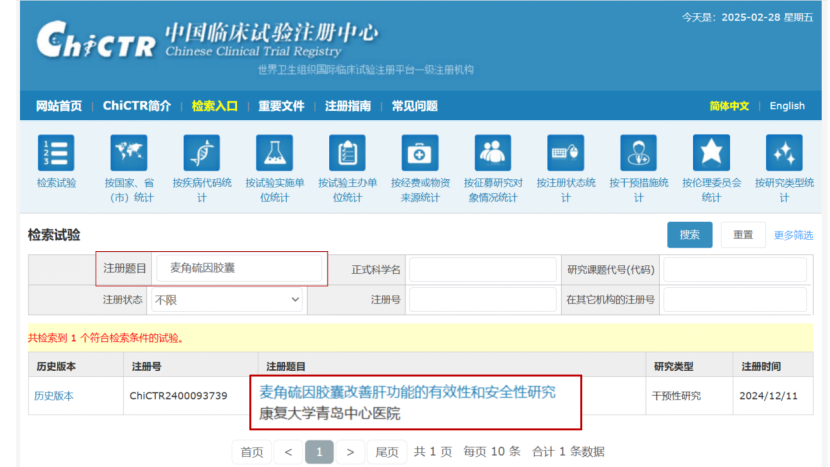Click 注册号 column header in results table
This screenshot has height=467, width=830.
[x=146, y=366]
